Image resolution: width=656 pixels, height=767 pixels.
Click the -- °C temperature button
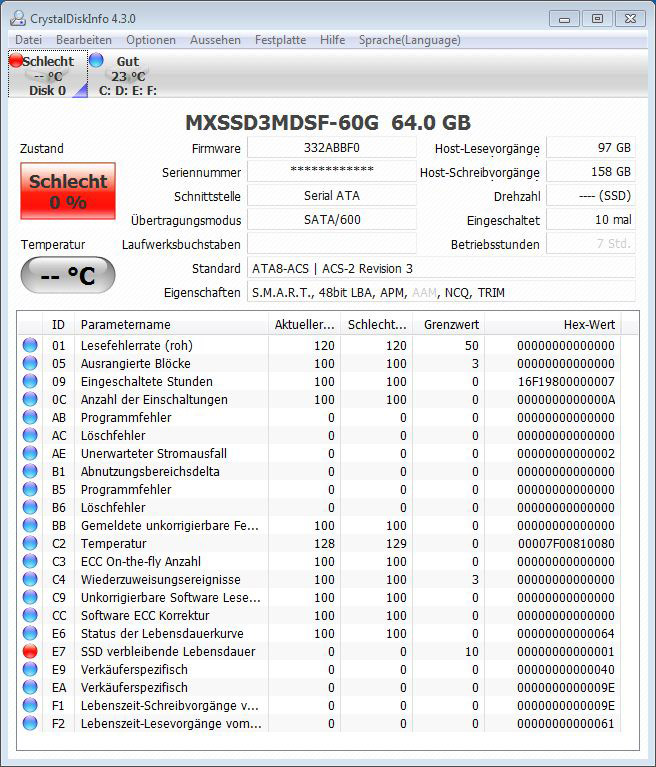click(x=68, y=275)
